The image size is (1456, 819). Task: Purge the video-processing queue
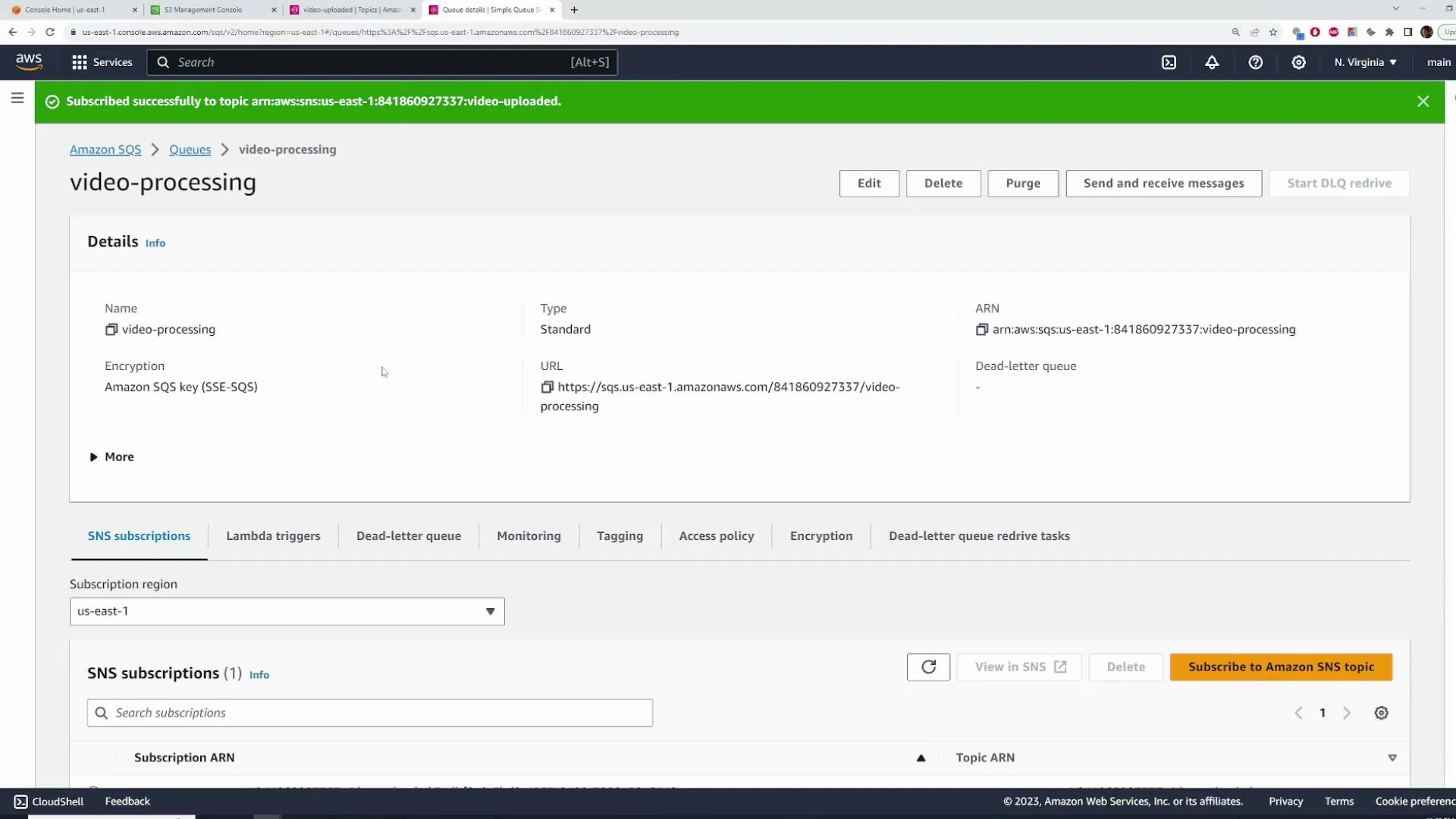1023,183
